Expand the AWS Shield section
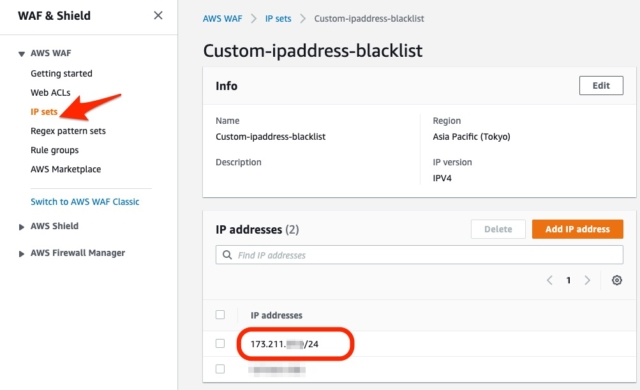 tap(22, 227)
